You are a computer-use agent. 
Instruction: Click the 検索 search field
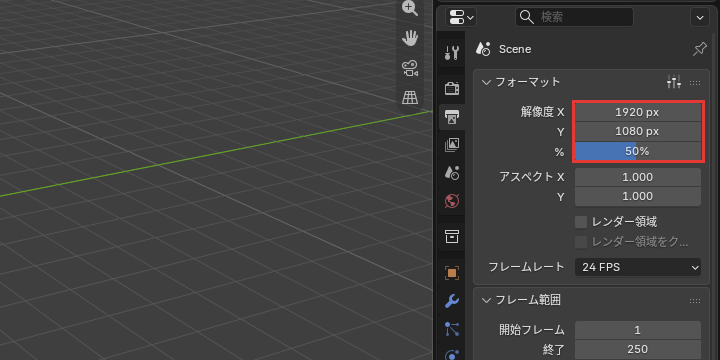(574, 17)
